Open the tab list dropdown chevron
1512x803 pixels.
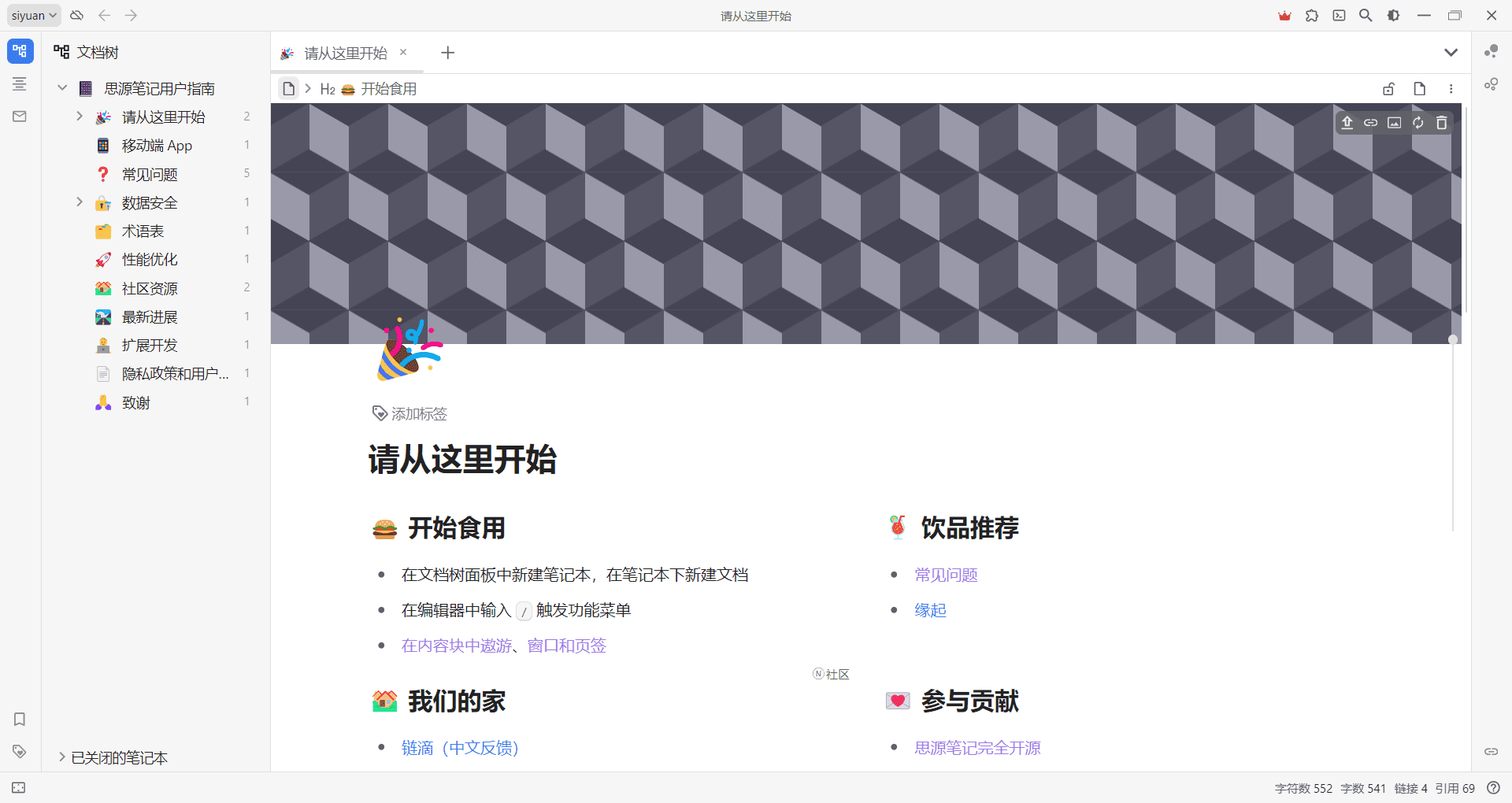pos(1451,53)
